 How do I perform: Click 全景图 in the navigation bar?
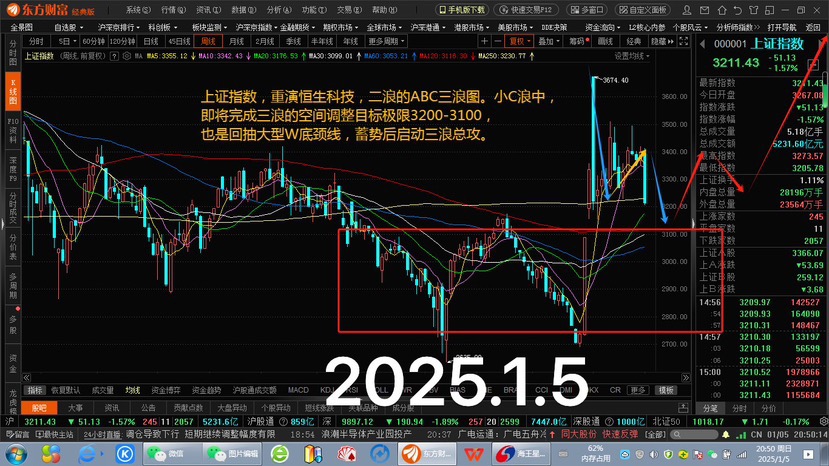(x=22, y=27)
